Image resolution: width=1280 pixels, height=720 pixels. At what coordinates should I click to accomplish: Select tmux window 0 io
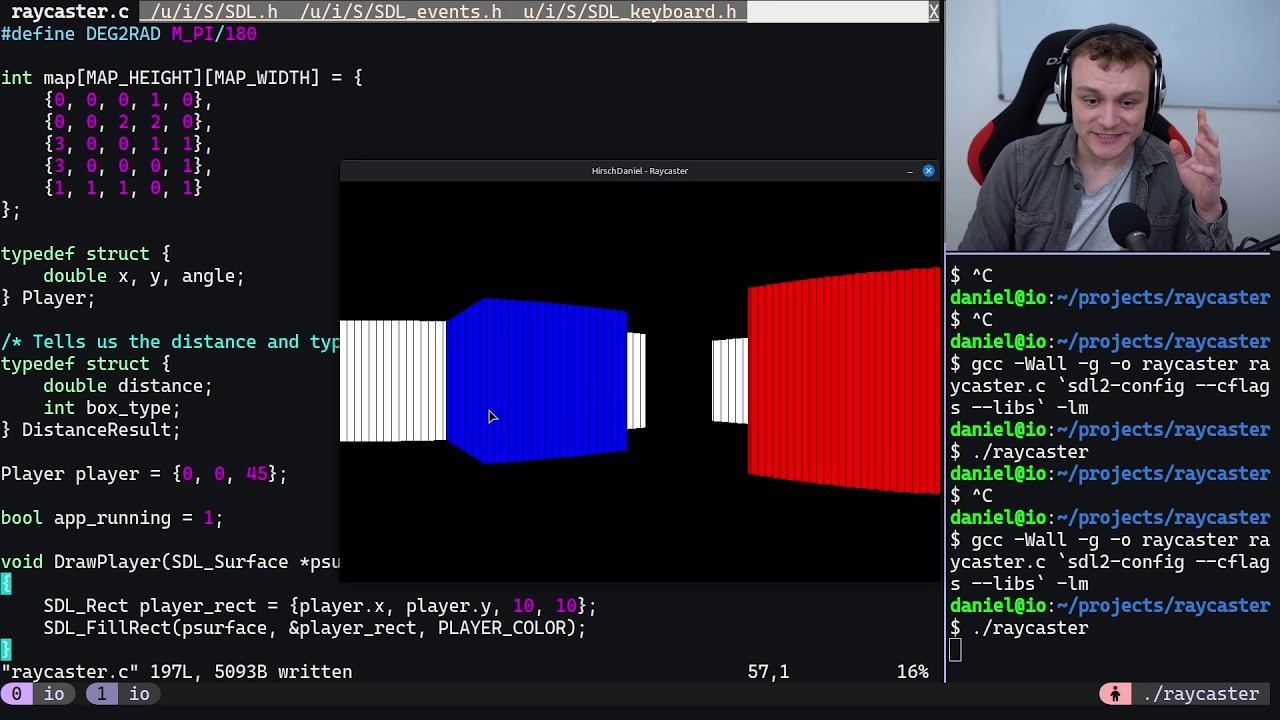click(39, 694)
